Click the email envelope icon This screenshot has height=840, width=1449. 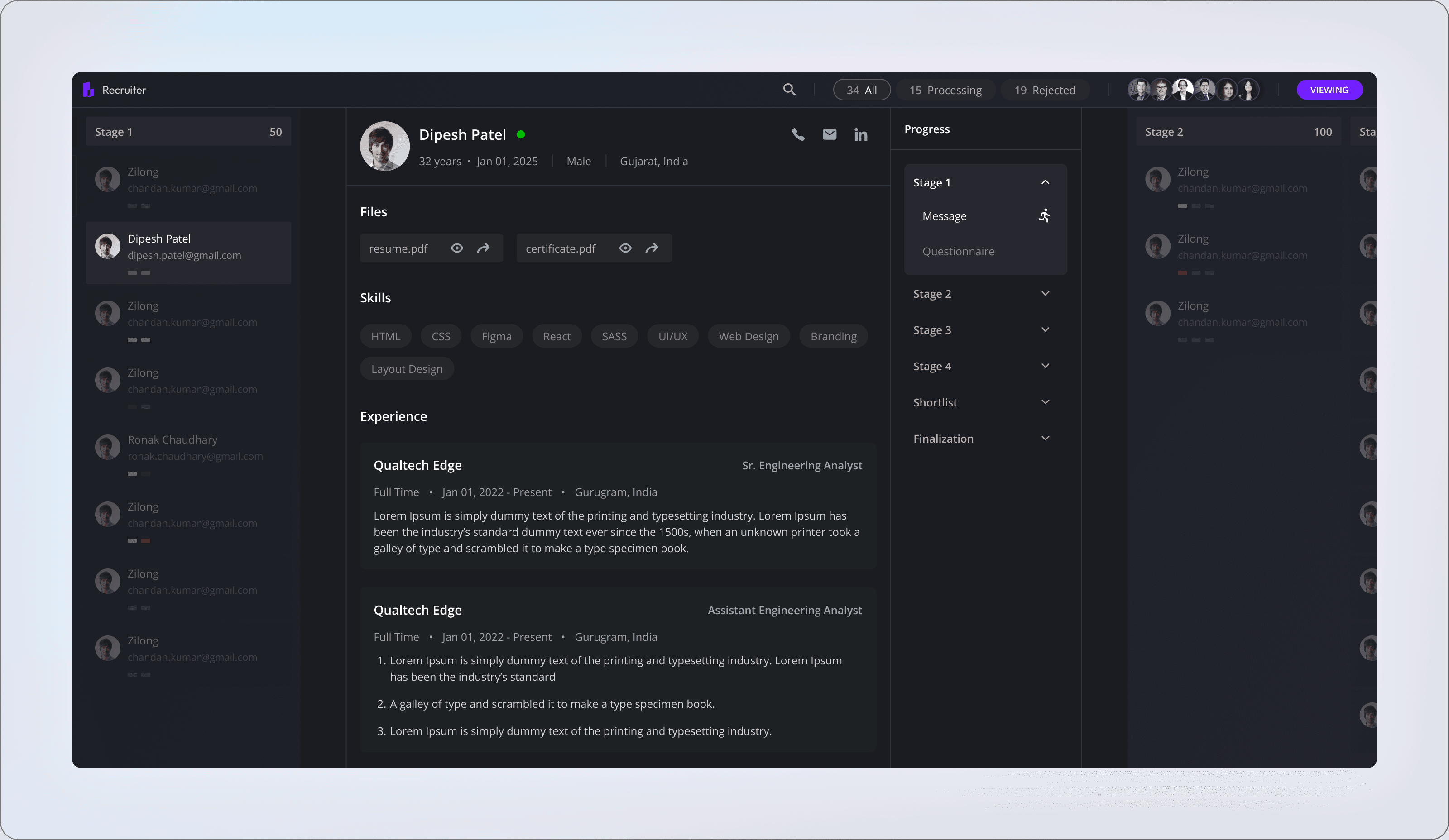click(829, 134)
